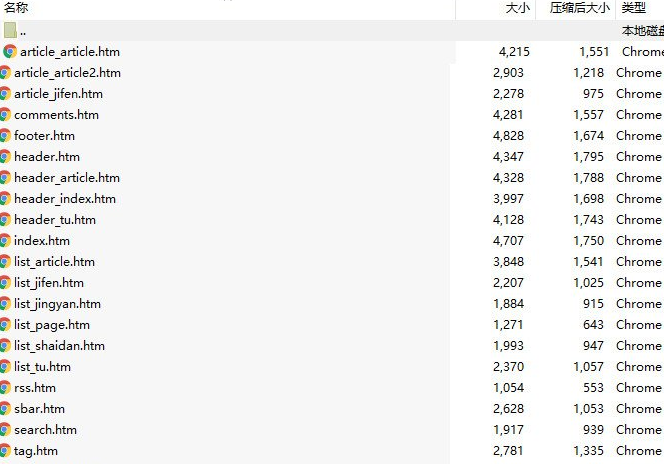Sort files by the 名称 column header
Viewport: 664px width, 464px height.
pos(15,8)
